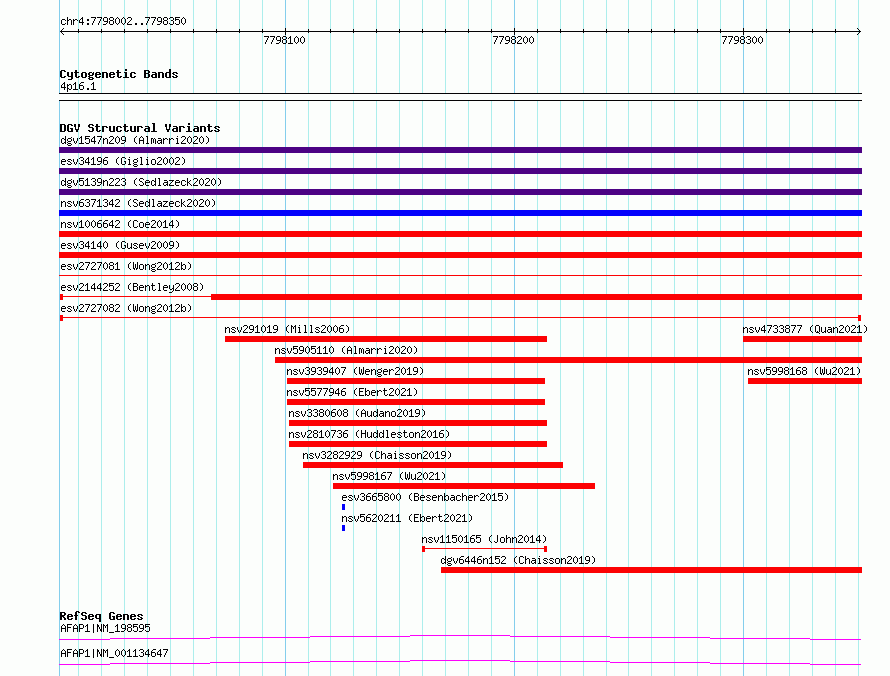
Task: Click nsv291019 (Mills2006) variant label
Action: [x=287, y=329]
